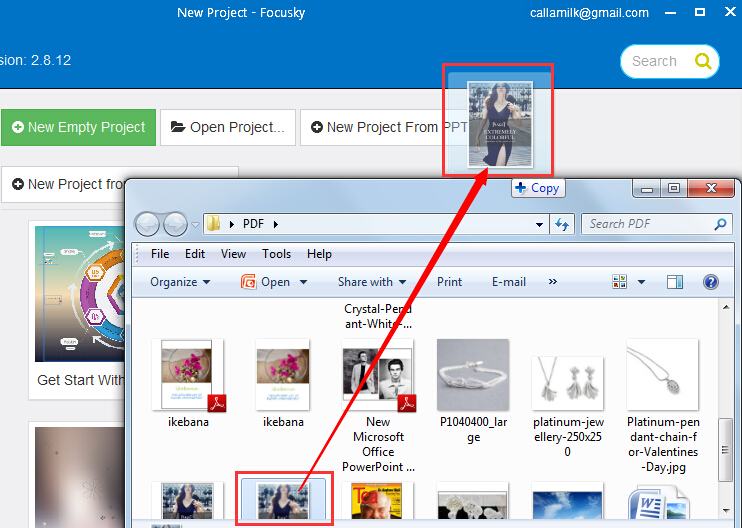Click the change view icon
This screenshot has height=528, width=742.
click(x=620, y=282)
